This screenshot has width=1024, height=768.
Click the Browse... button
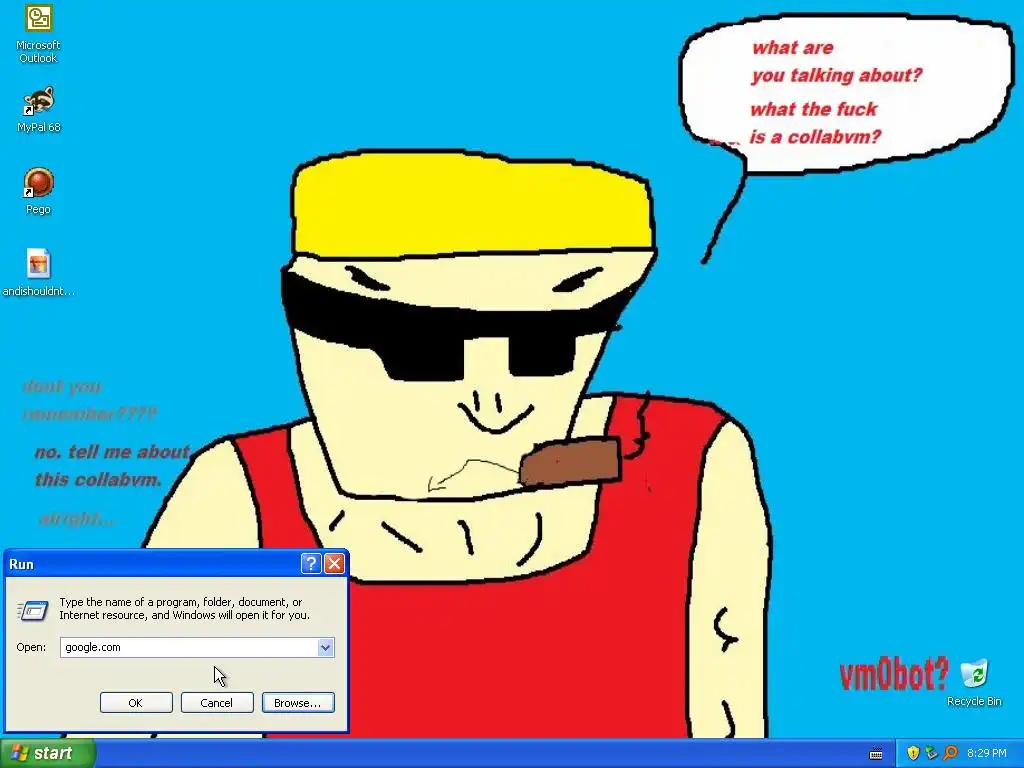tap(298, 703)
